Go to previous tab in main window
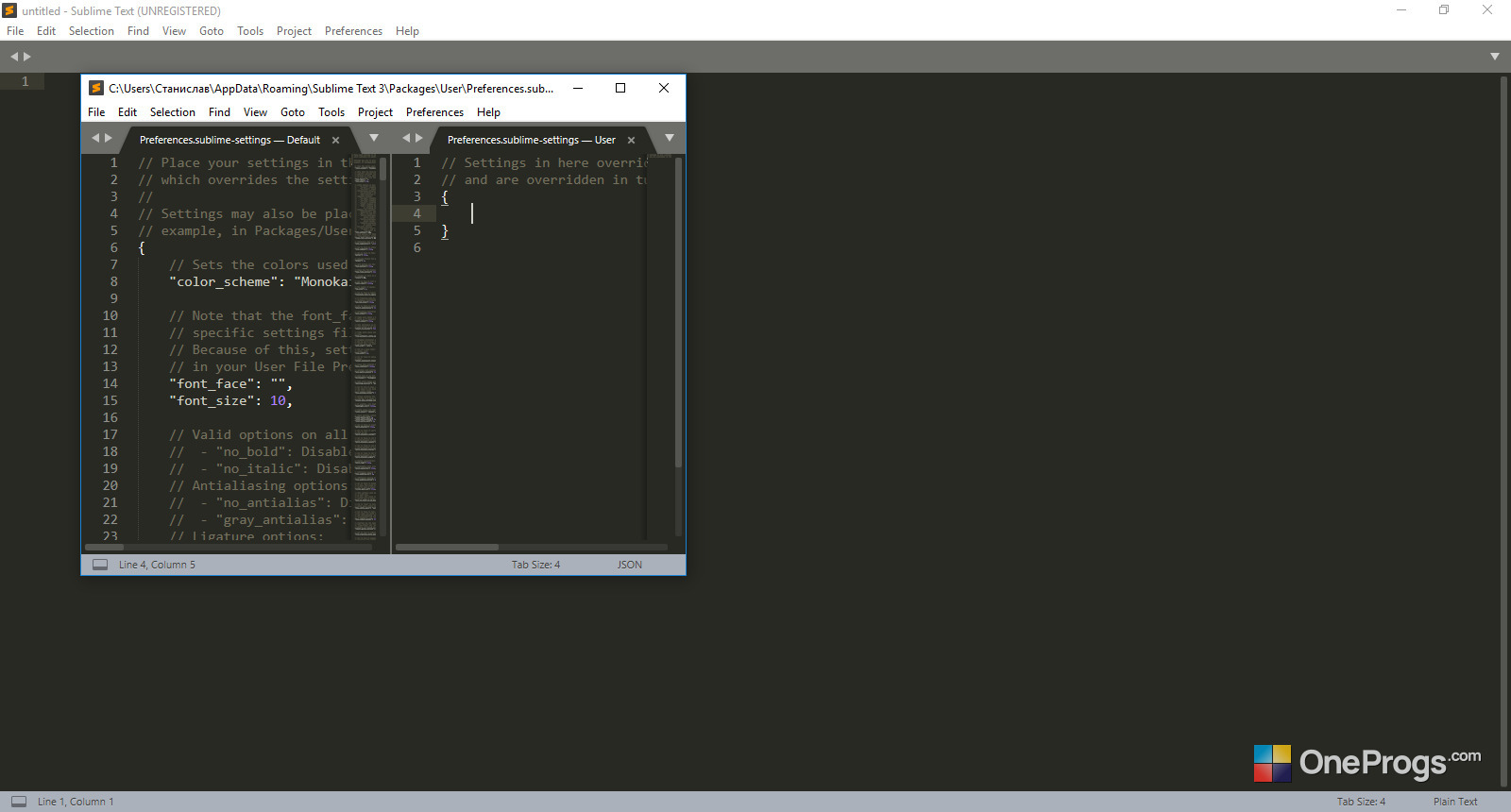This screenshot has width=1511, height=812. (x=14, y=57)
